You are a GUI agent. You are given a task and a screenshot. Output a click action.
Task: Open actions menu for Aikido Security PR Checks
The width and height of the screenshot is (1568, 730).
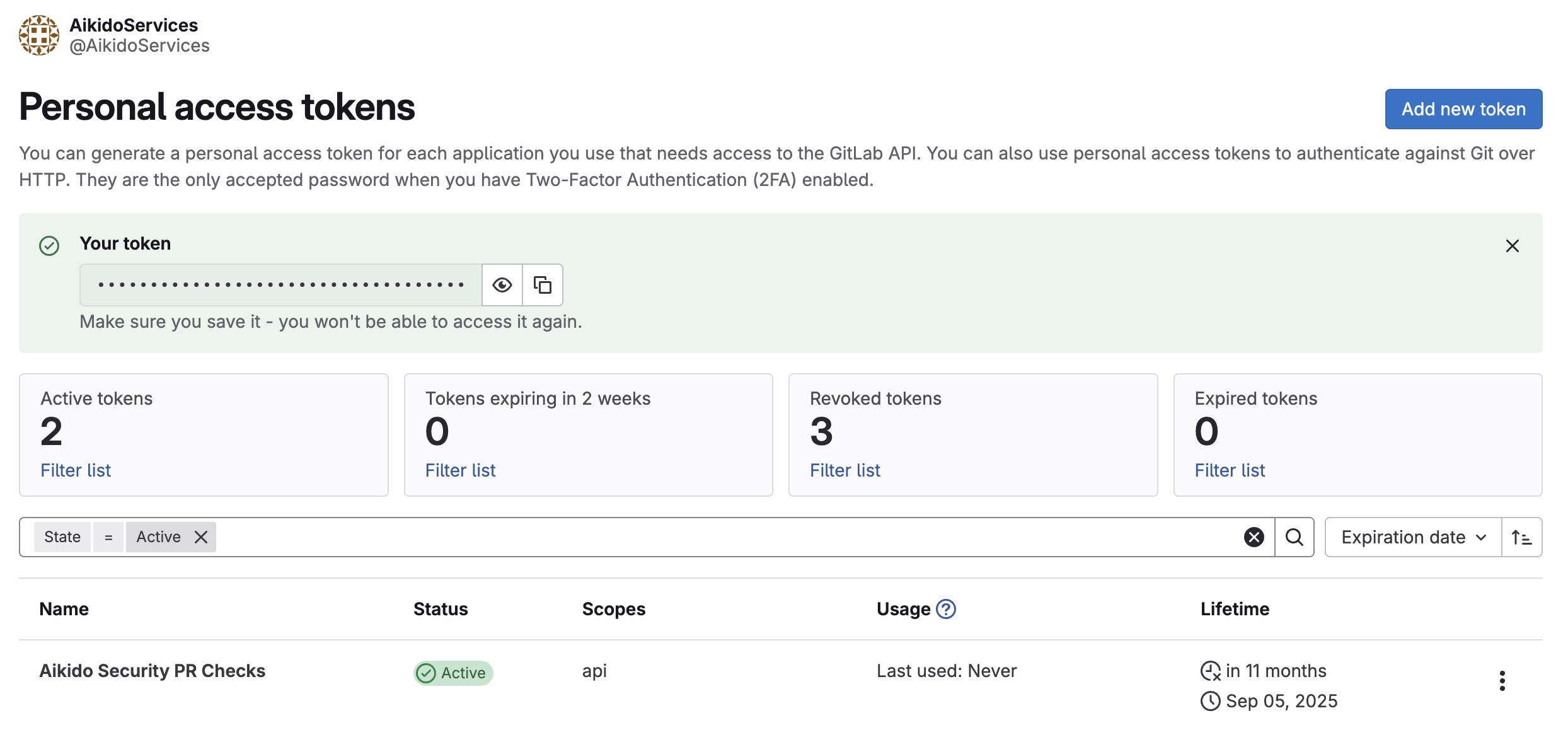point(1502,681)
